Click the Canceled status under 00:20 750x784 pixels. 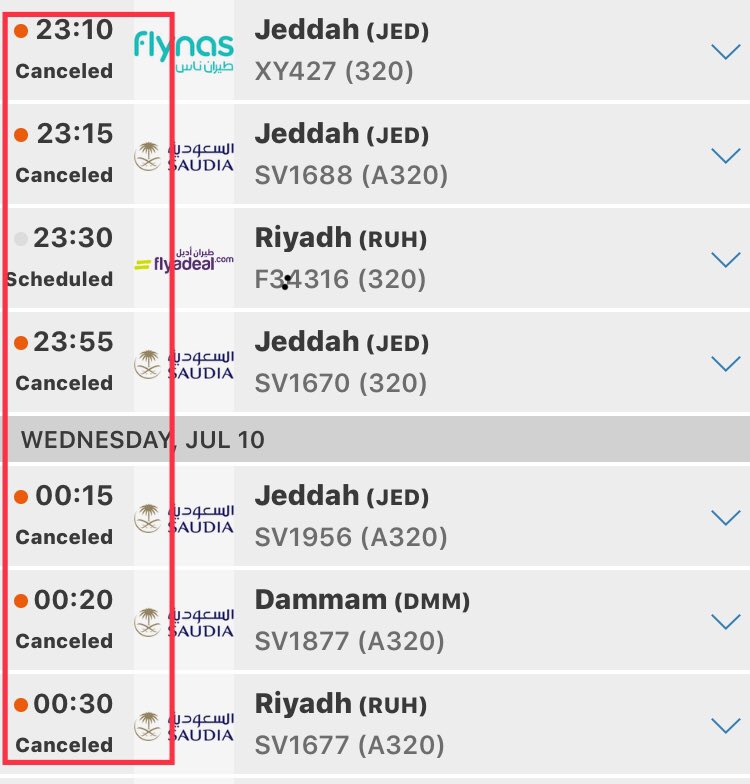pyautogui.click(x=64, y=641)
